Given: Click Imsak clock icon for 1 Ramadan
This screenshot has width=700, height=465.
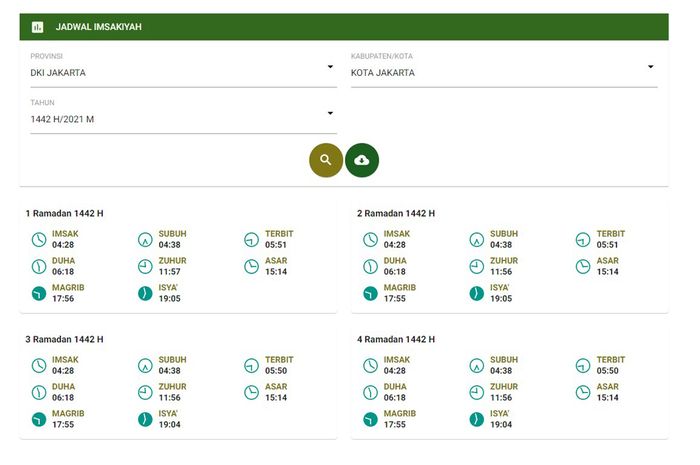Looking at the screenshot, I should 39,240.
